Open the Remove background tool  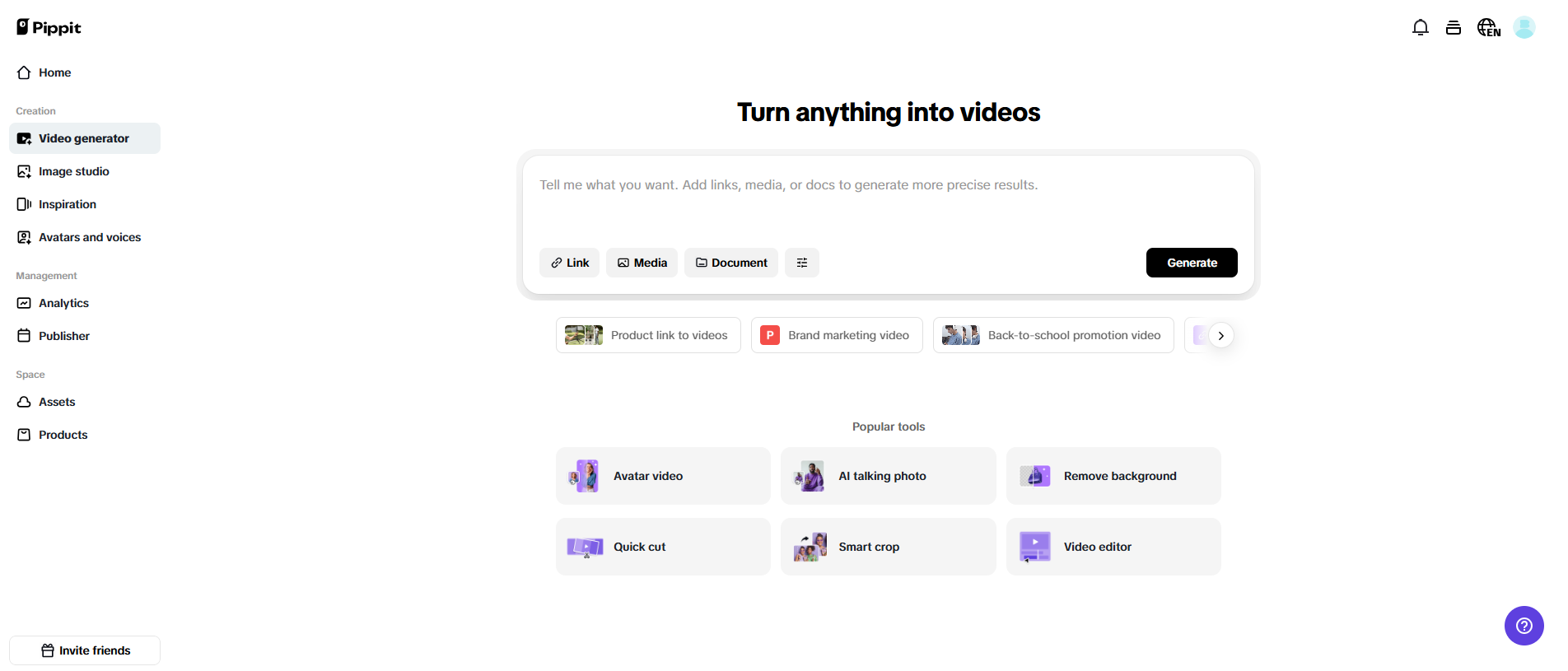[x=1113, y=476]
